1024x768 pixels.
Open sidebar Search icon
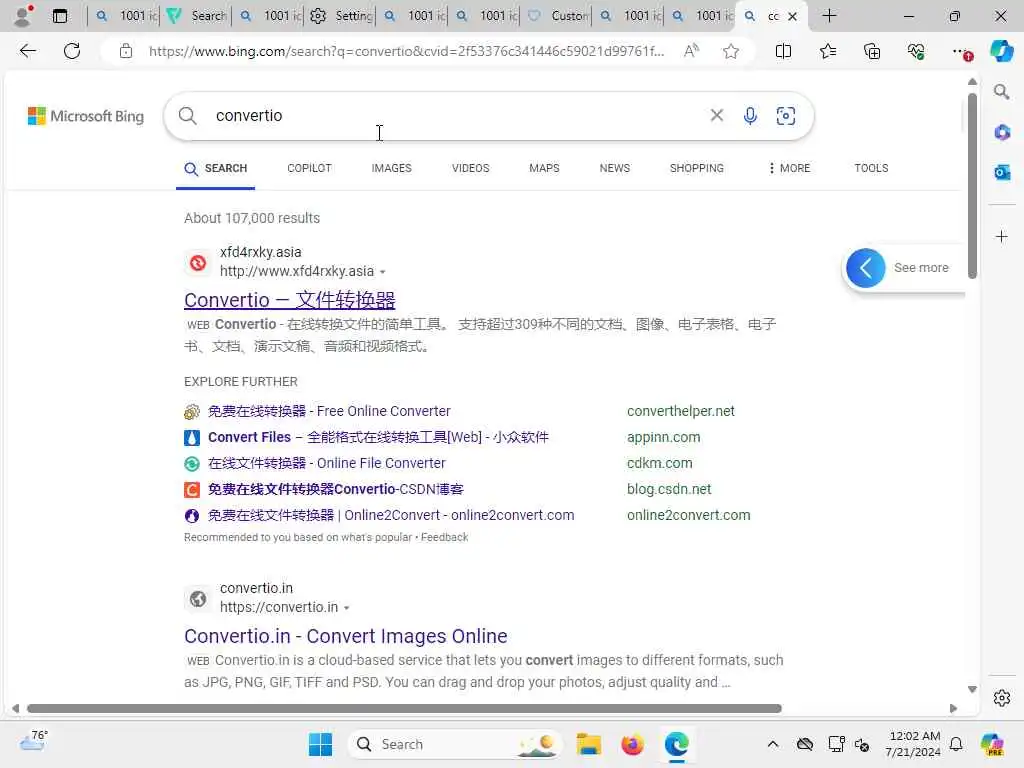(1001, 92)
